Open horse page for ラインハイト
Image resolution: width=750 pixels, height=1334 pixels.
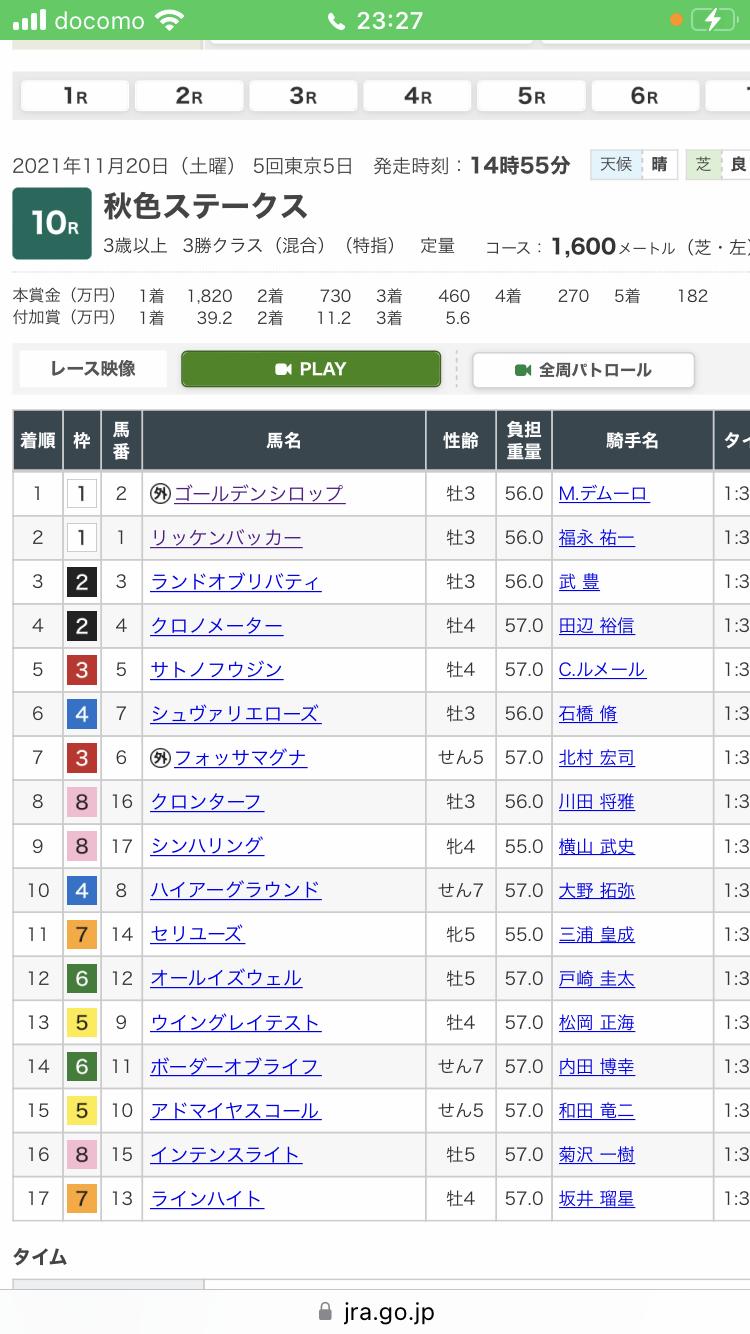click(207, 1199)
